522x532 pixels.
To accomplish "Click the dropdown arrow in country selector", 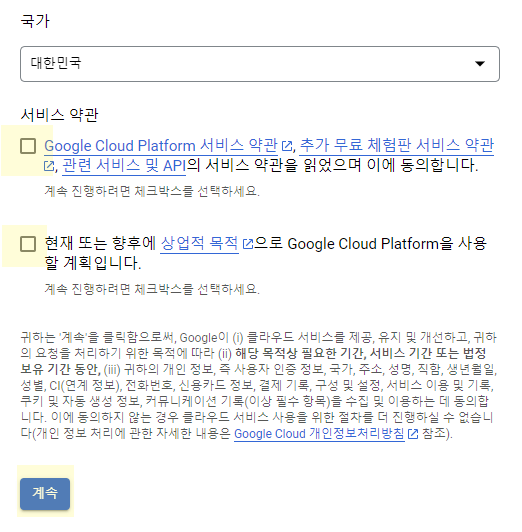I will point(480,64).
